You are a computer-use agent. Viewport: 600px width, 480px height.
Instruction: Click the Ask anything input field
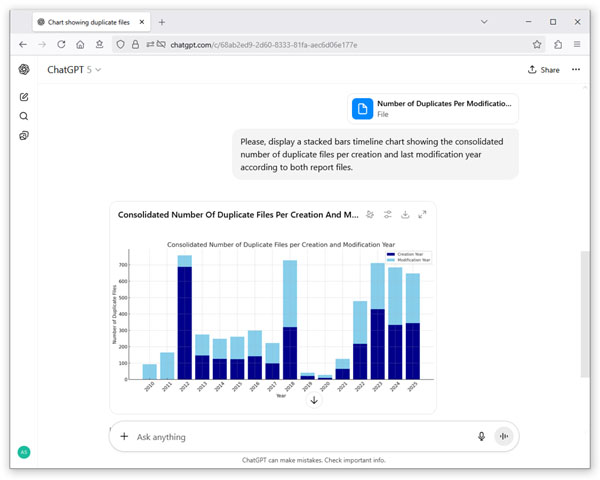click(x=302, y=437)
